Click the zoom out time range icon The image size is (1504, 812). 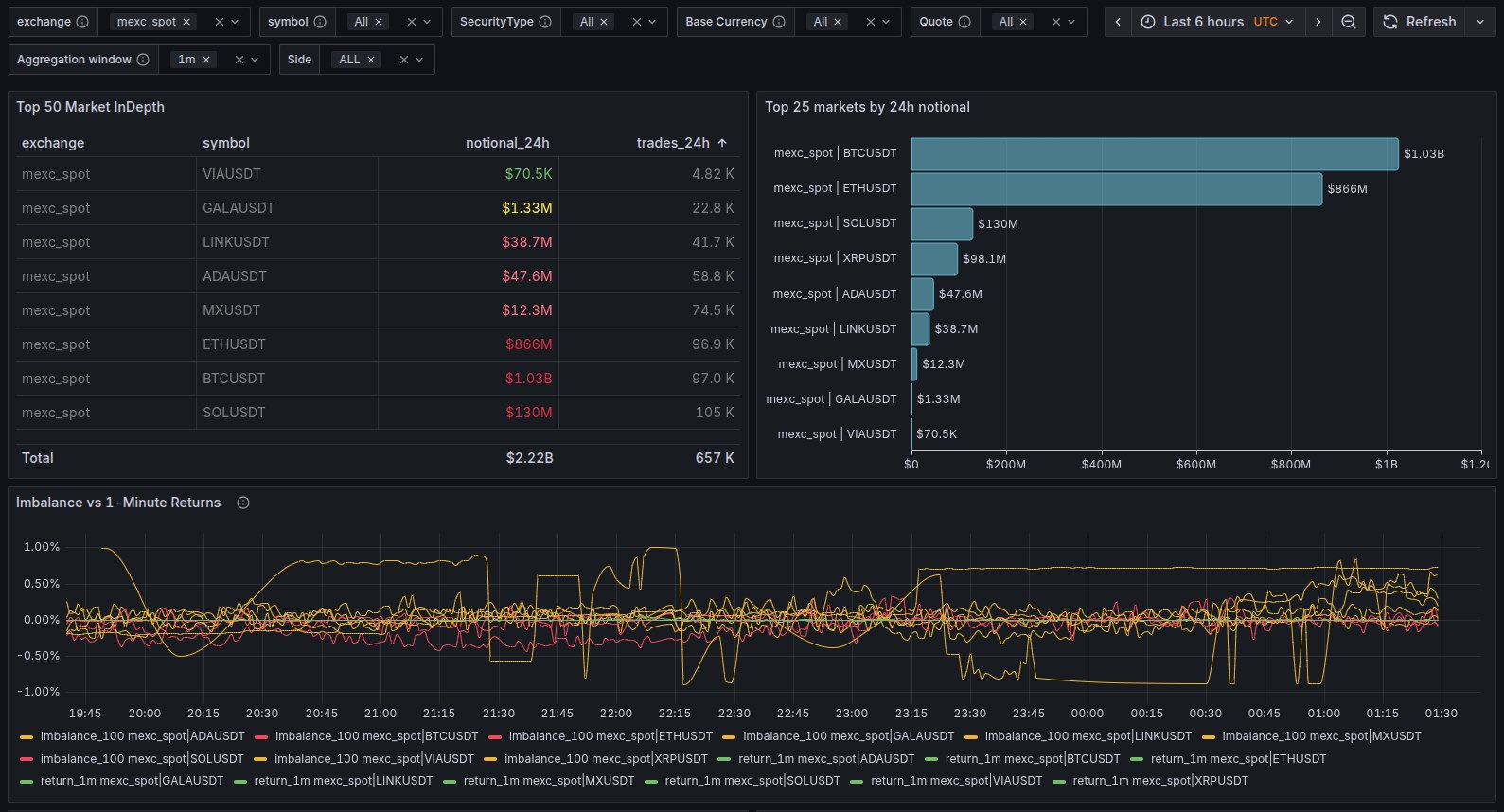tap(1348, 22)
